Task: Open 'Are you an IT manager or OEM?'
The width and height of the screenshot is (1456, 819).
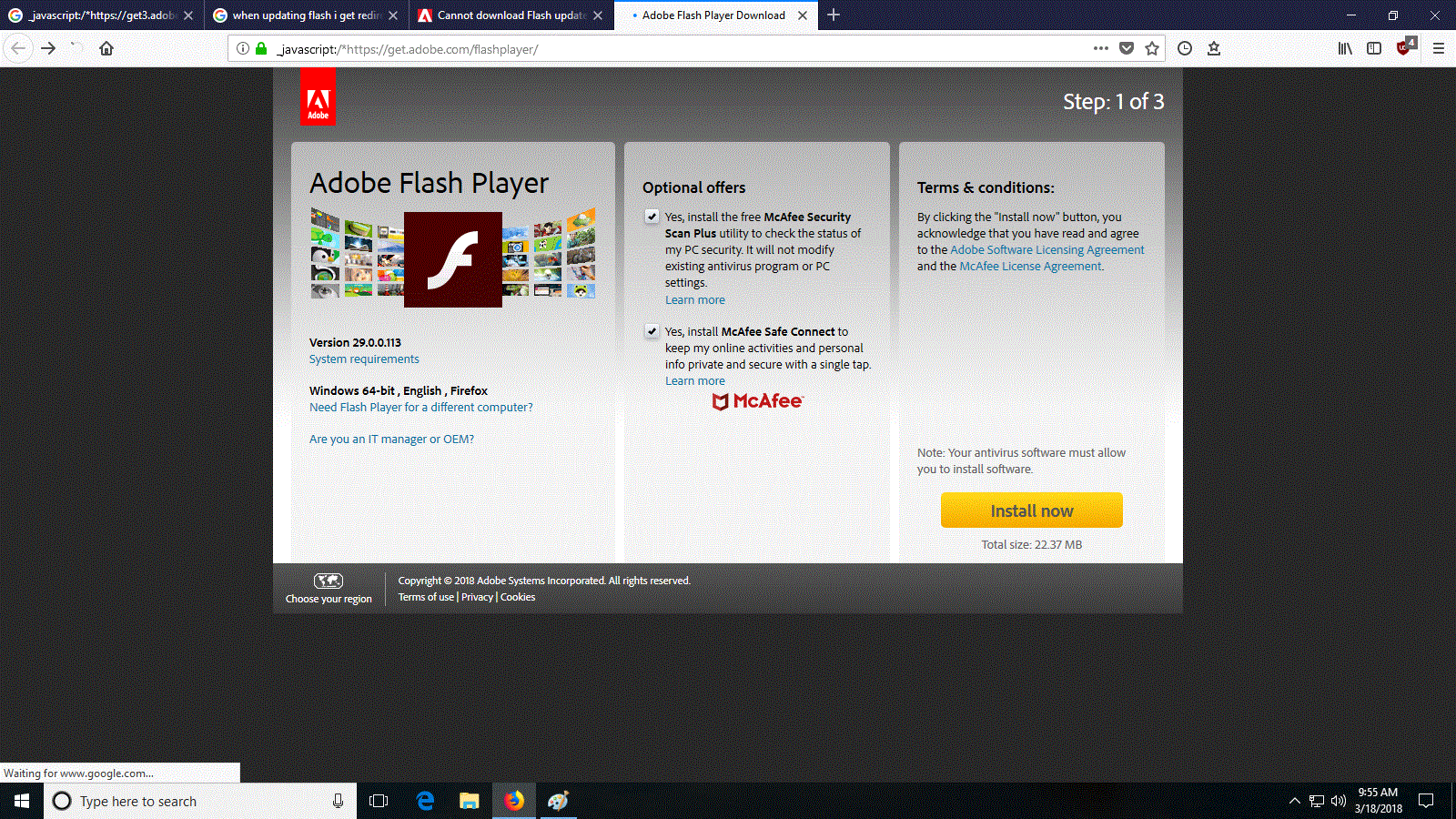Action: point(391,440)
